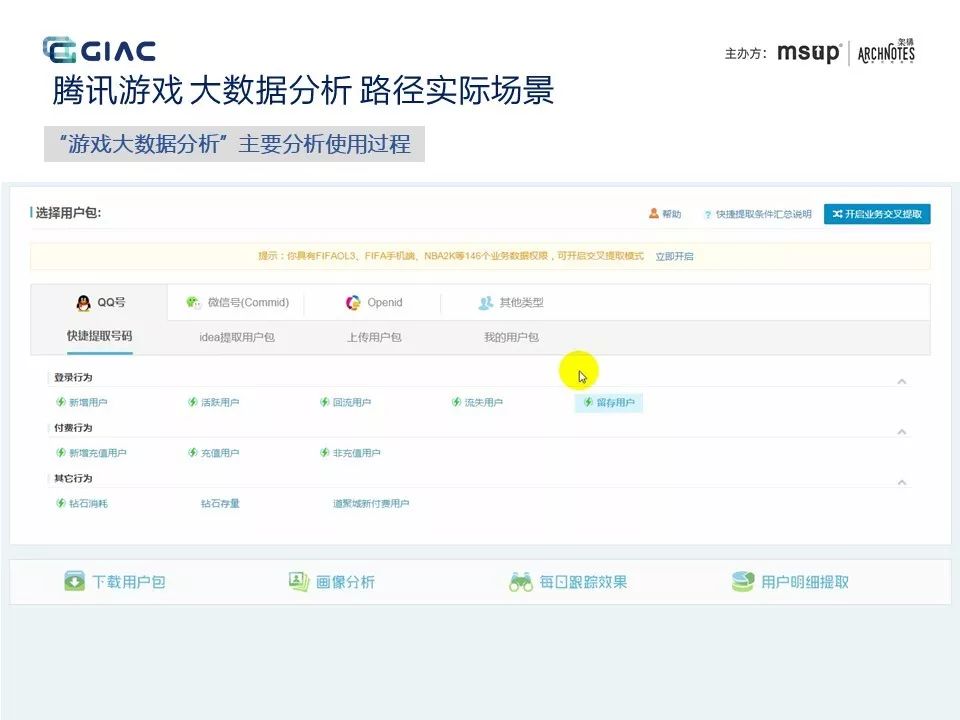Collapse the 付费行为 section
The width and height of the screenshot is (960, 720).
point(902,432)
